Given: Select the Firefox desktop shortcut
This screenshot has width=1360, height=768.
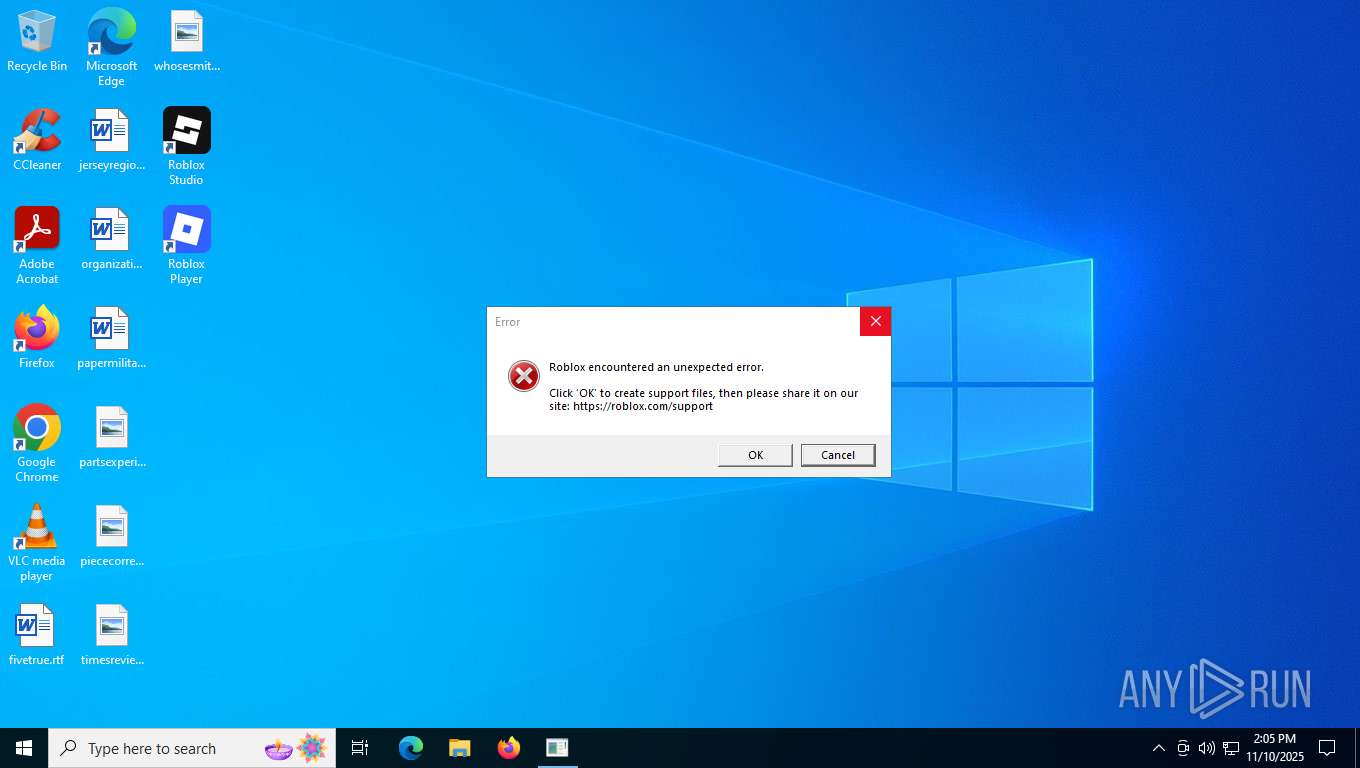Looking at the screenshot, I should (37, 338).
